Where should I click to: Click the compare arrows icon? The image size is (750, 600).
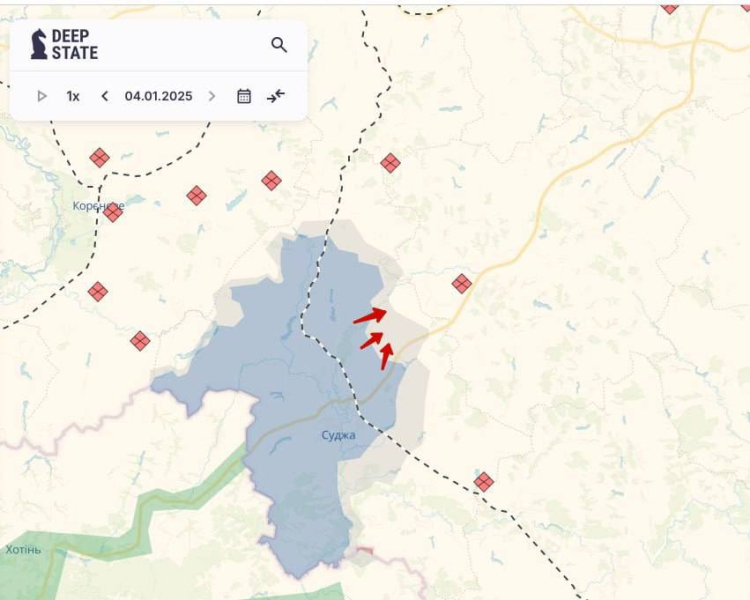pyautogui.click(x=276, y=96)
